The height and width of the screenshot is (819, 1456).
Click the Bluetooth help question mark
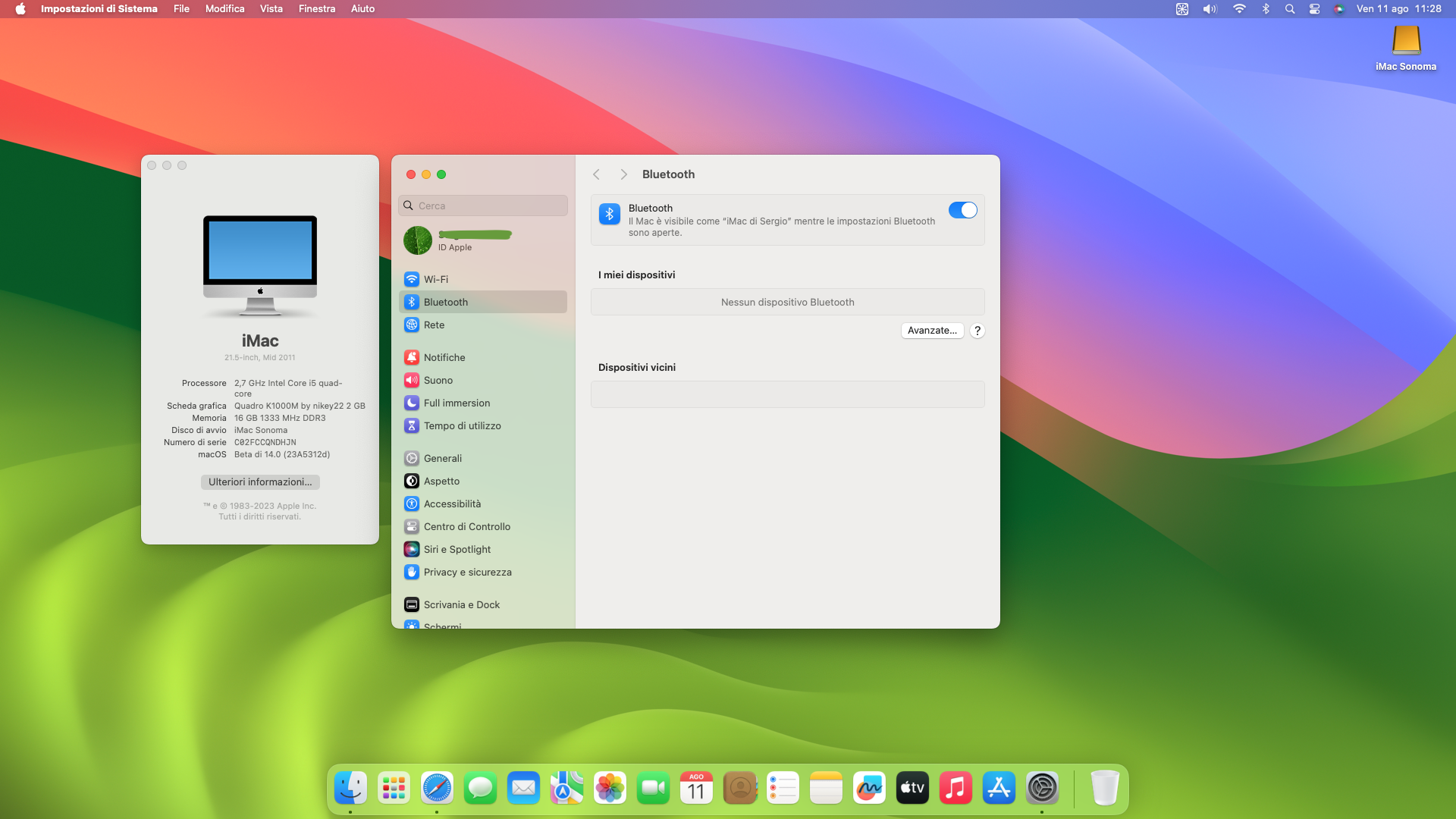(x=977, y=331)
